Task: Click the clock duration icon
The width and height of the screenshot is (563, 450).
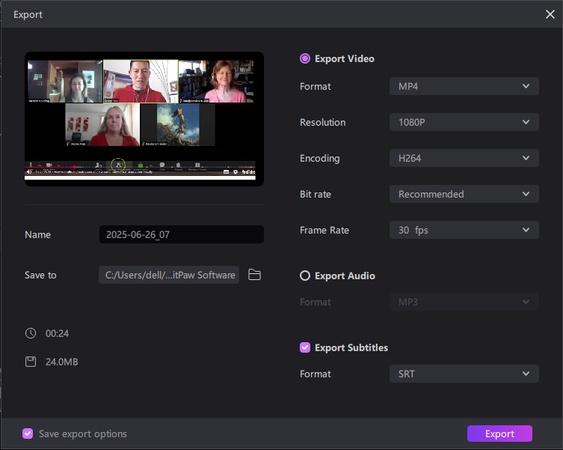Action: tap(31, 333)
